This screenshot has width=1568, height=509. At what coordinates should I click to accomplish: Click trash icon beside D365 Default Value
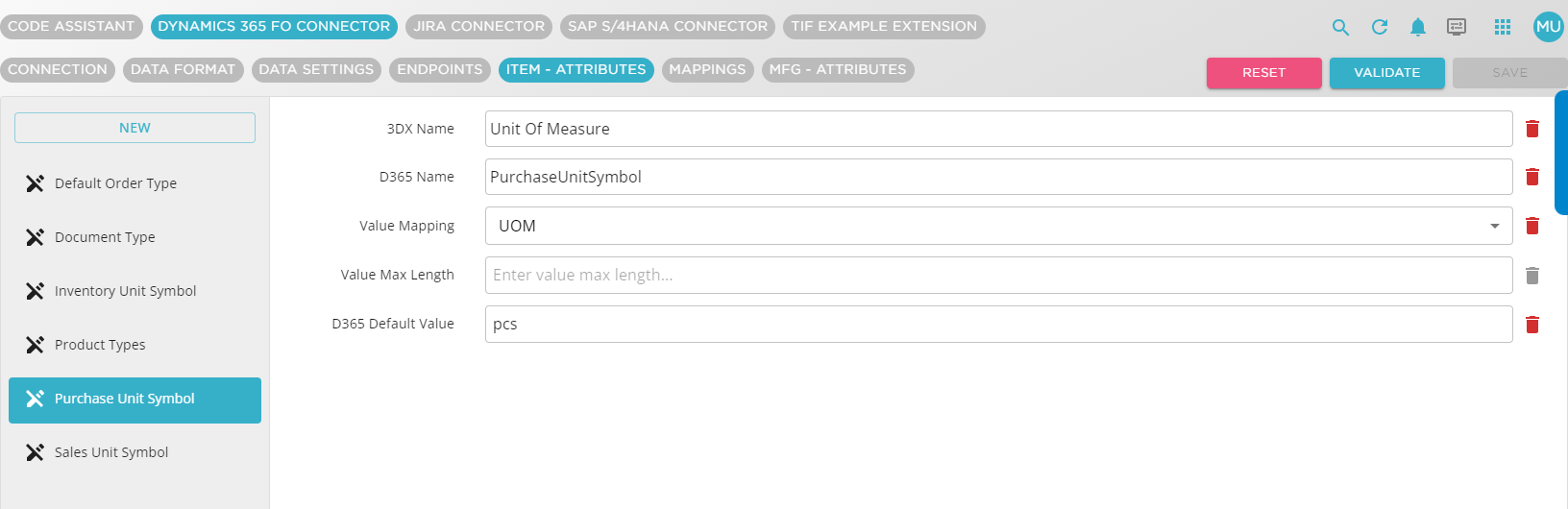point(1532,325)
